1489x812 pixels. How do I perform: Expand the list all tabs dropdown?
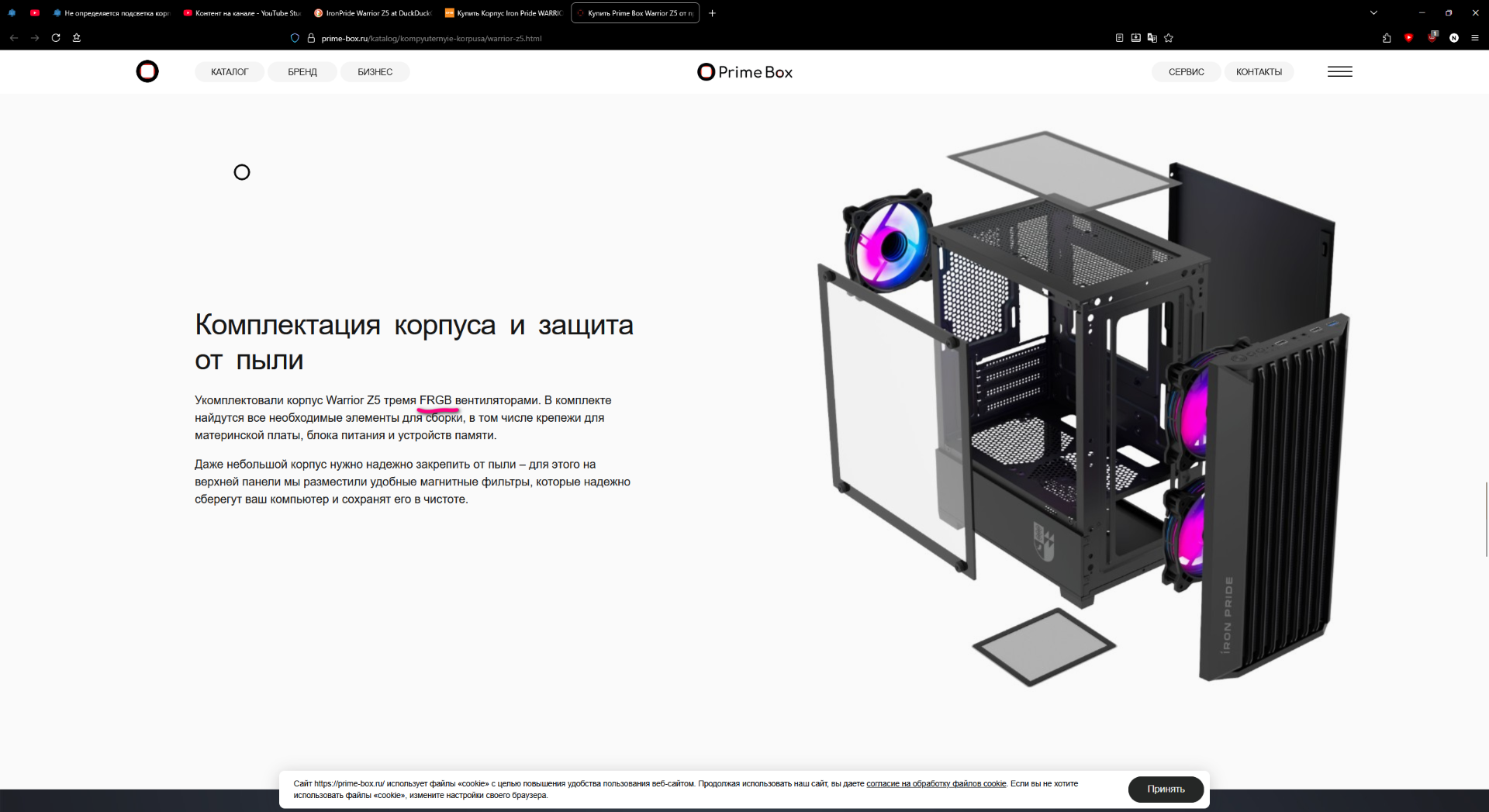[1373, 12]
